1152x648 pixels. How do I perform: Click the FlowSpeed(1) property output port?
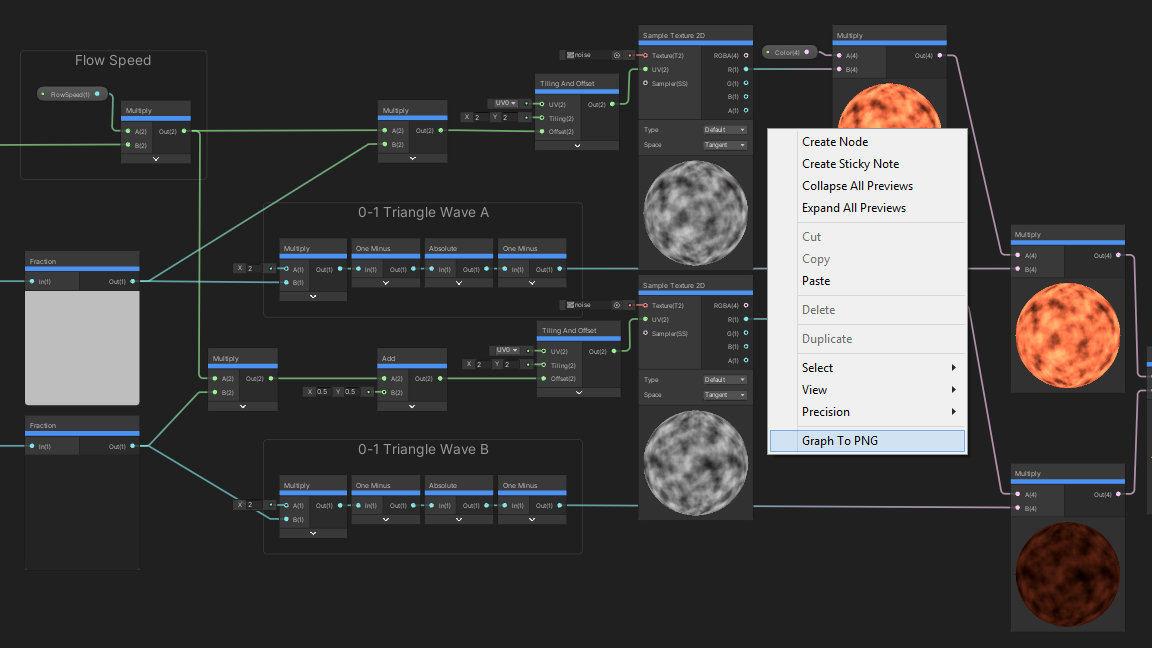pyautogui.click(x=97, y=94)
